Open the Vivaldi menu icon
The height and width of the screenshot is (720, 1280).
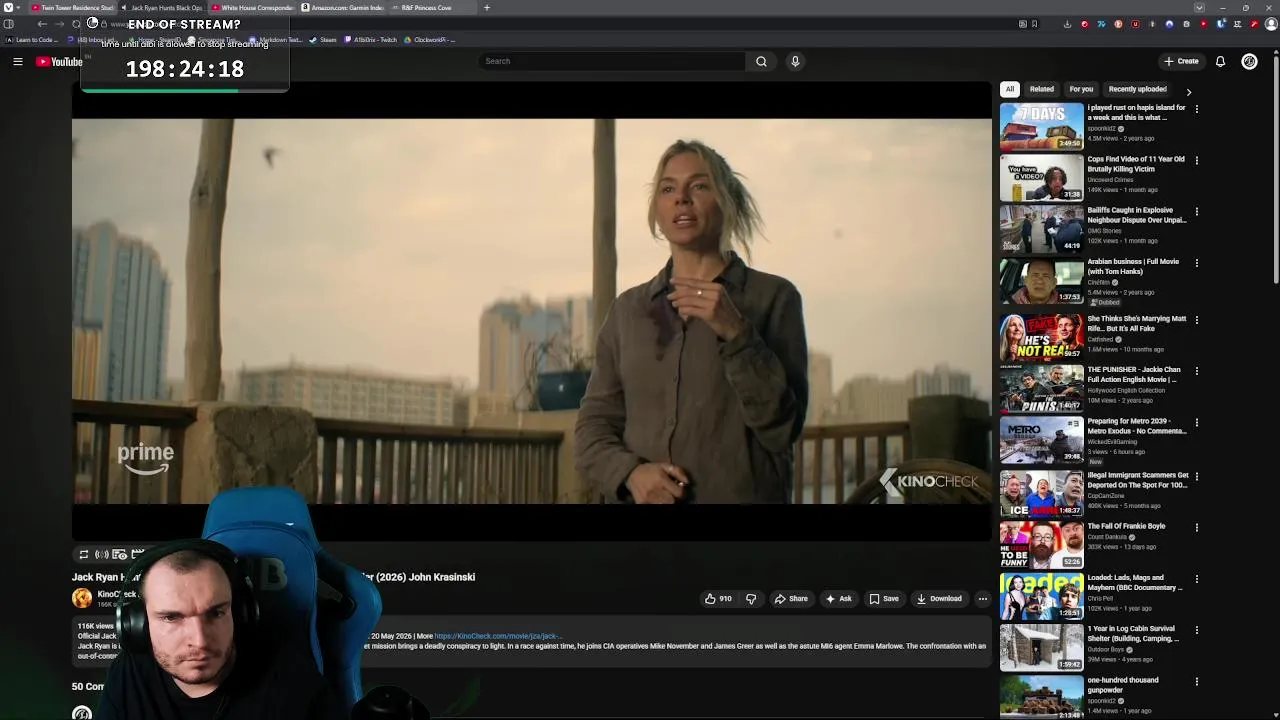tap(8, 8)
